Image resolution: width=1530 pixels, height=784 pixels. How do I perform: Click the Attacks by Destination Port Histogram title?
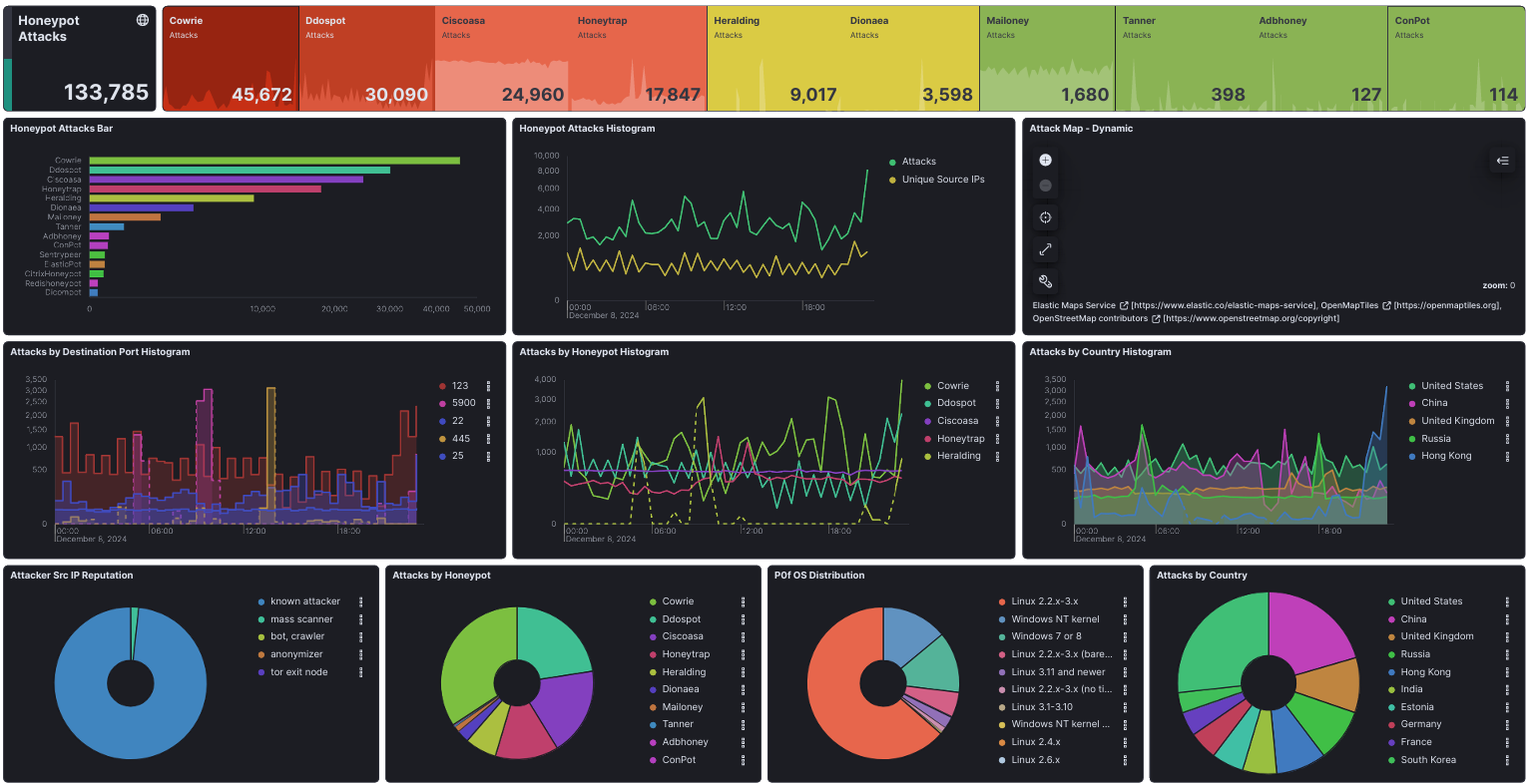pyautogui.click(x=100, y=352)
